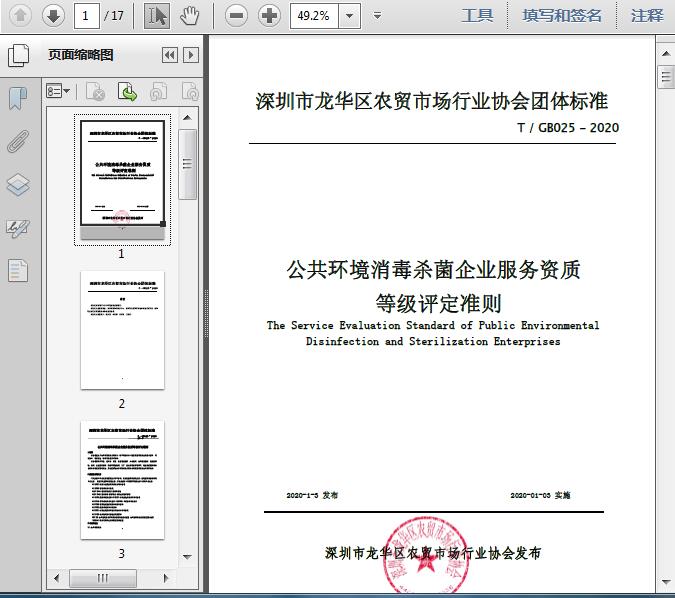The width and height of the screenshot is (675, 598).
Task: Click the heading 深圳市龙华区农贸市场行业协会团体标准
Action: pyautogui.click(x=431, y=102)
